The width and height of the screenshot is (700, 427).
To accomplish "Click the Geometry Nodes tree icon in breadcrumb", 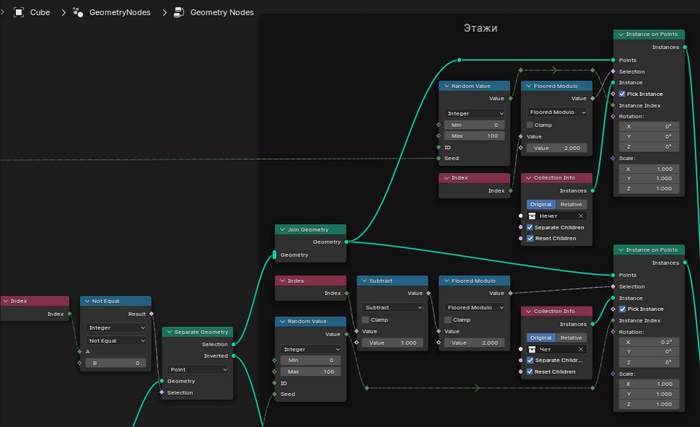I will point(179,13).
